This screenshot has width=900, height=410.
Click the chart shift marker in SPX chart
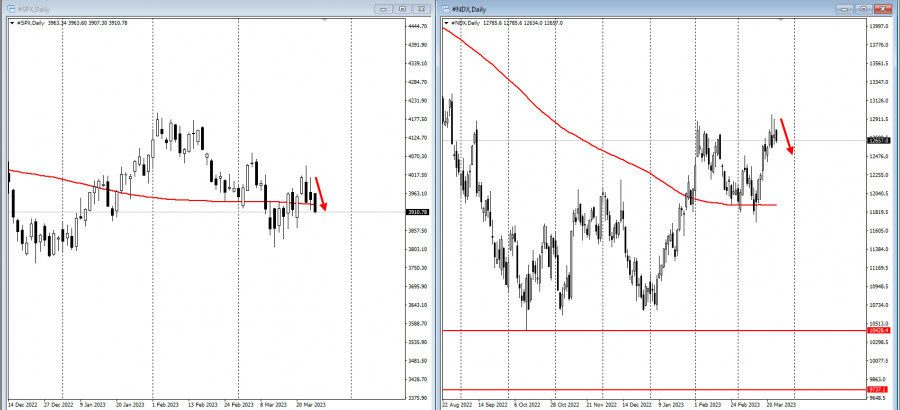coord(325,20)
